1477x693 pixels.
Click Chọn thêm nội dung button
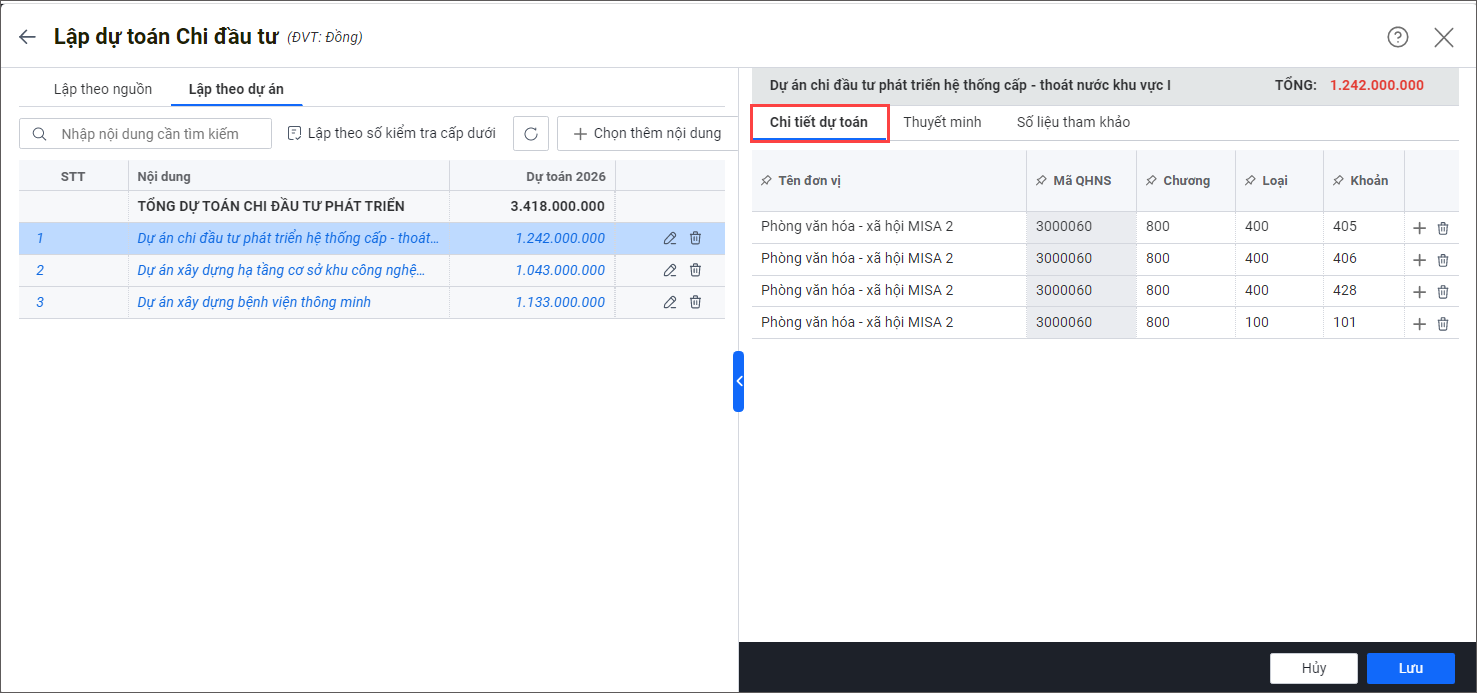coord(647,133)
